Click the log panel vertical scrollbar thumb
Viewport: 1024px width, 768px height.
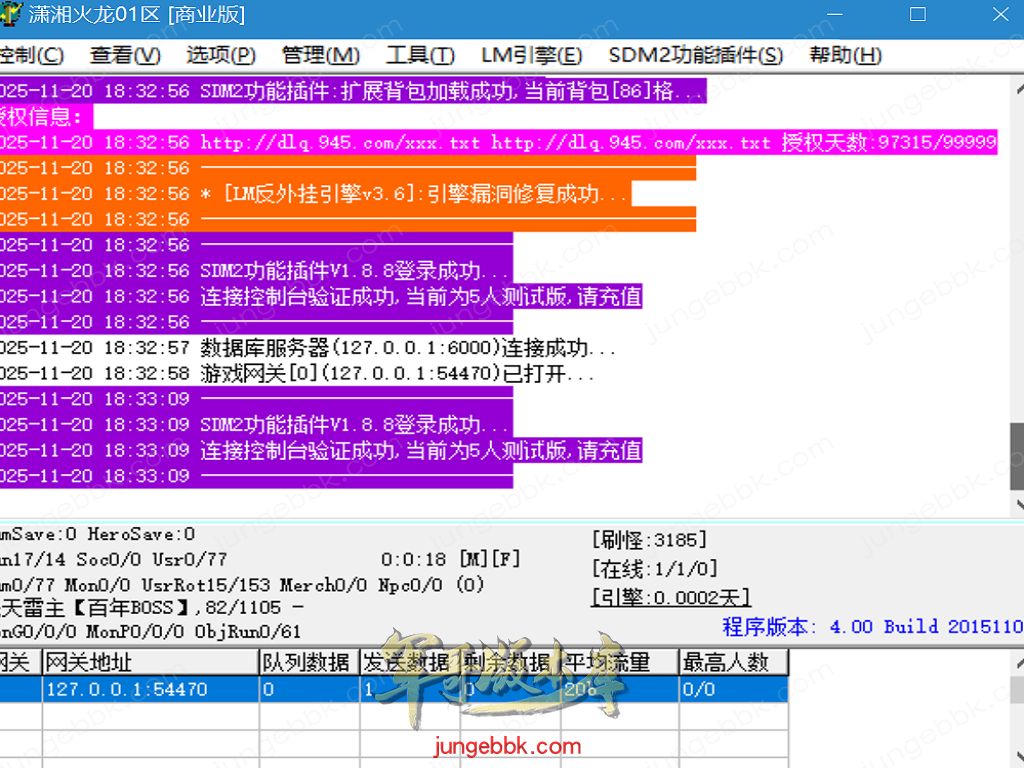(1016, 454)
